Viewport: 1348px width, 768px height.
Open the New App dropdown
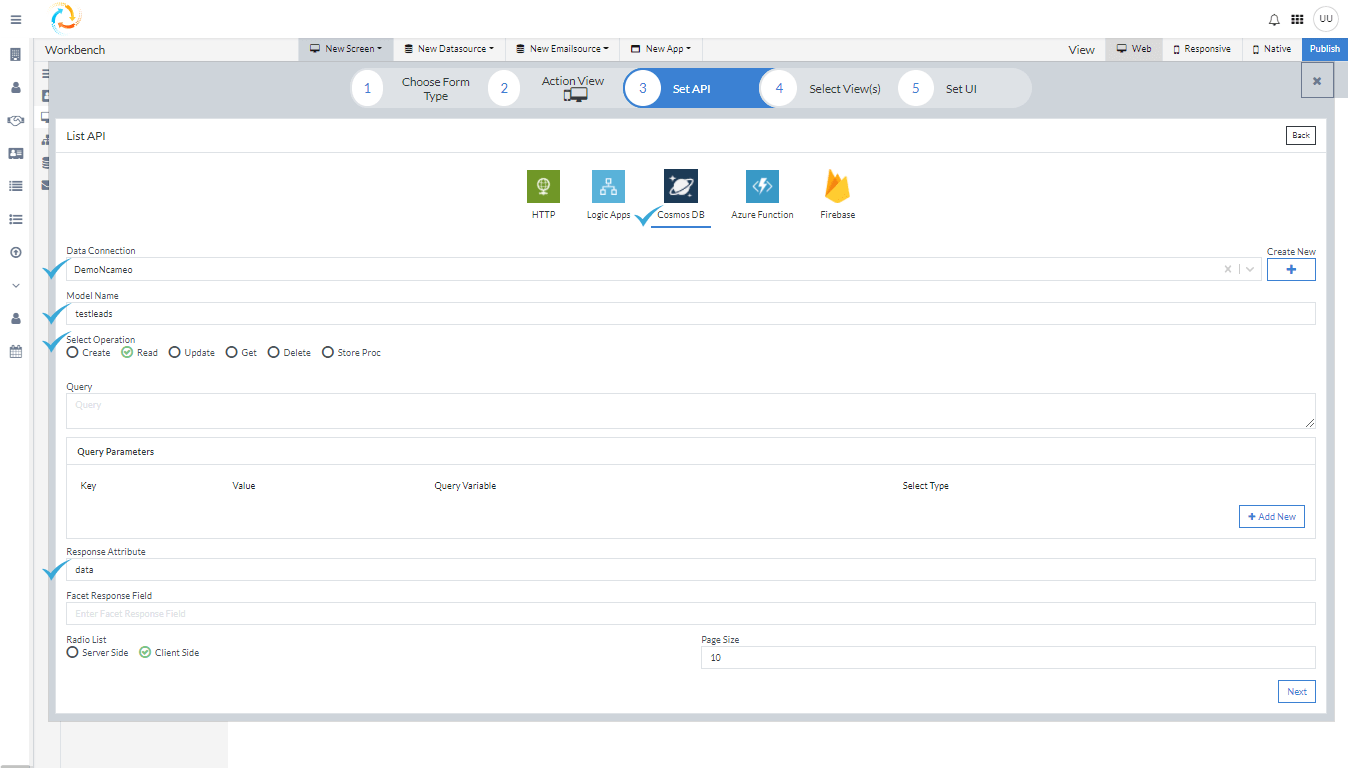click(x=661, y=49)
